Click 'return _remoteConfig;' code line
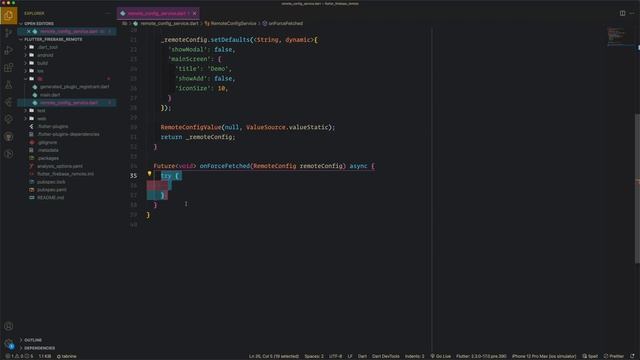Image resolution: width=640 pixels, height=360 pixels. click(x=198, y=137)
